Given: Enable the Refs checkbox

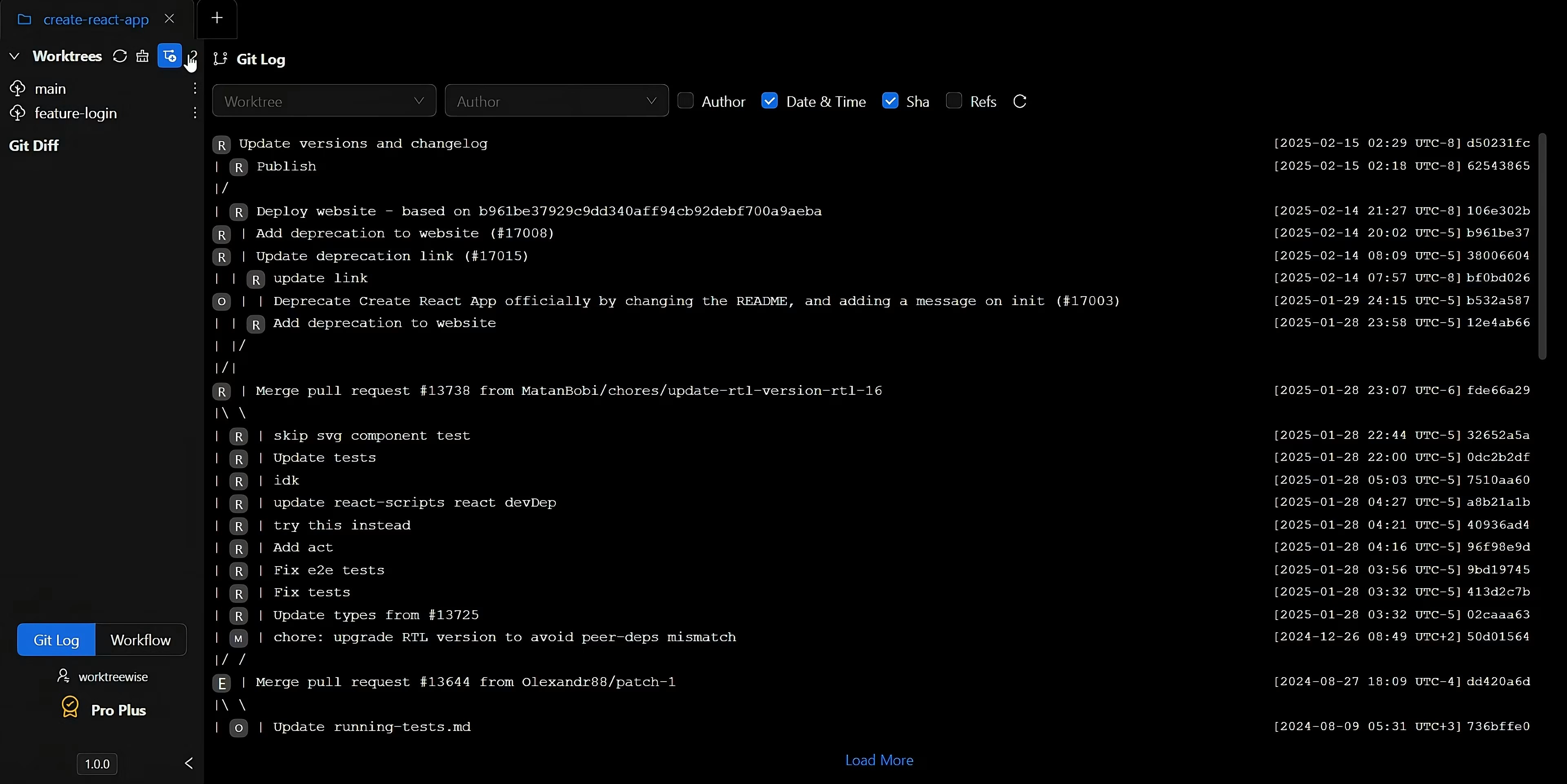Looking at the screenshot, I should 954,101.
